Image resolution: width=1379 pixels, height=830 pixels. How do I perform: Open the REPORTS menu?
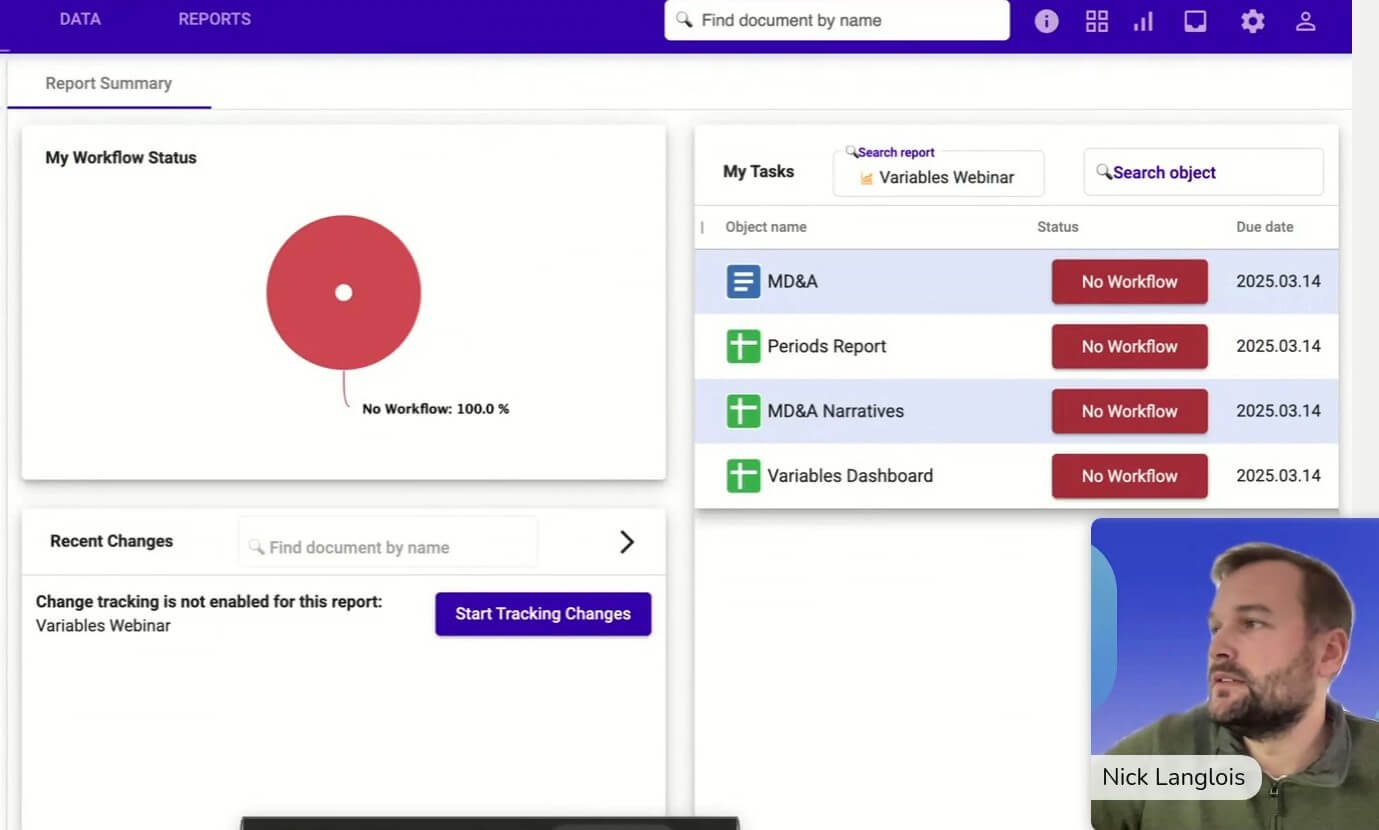point(214,19)
